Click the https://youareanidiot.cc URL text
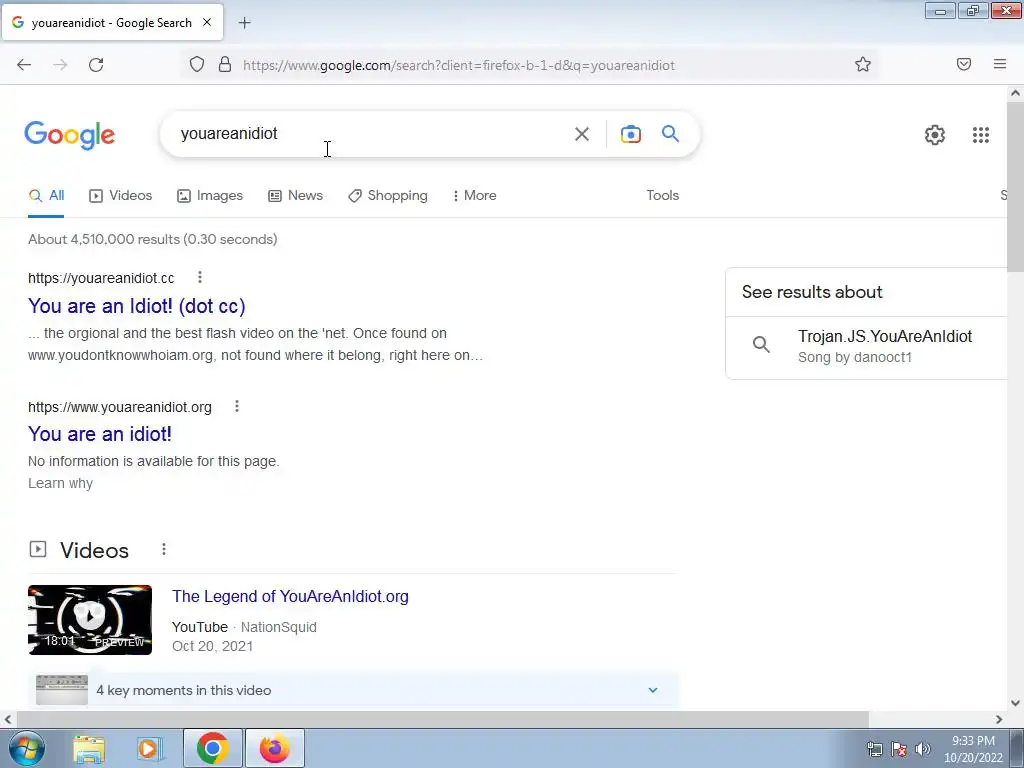The width and height of the screenshot is (1024, 768). point(101,278)
